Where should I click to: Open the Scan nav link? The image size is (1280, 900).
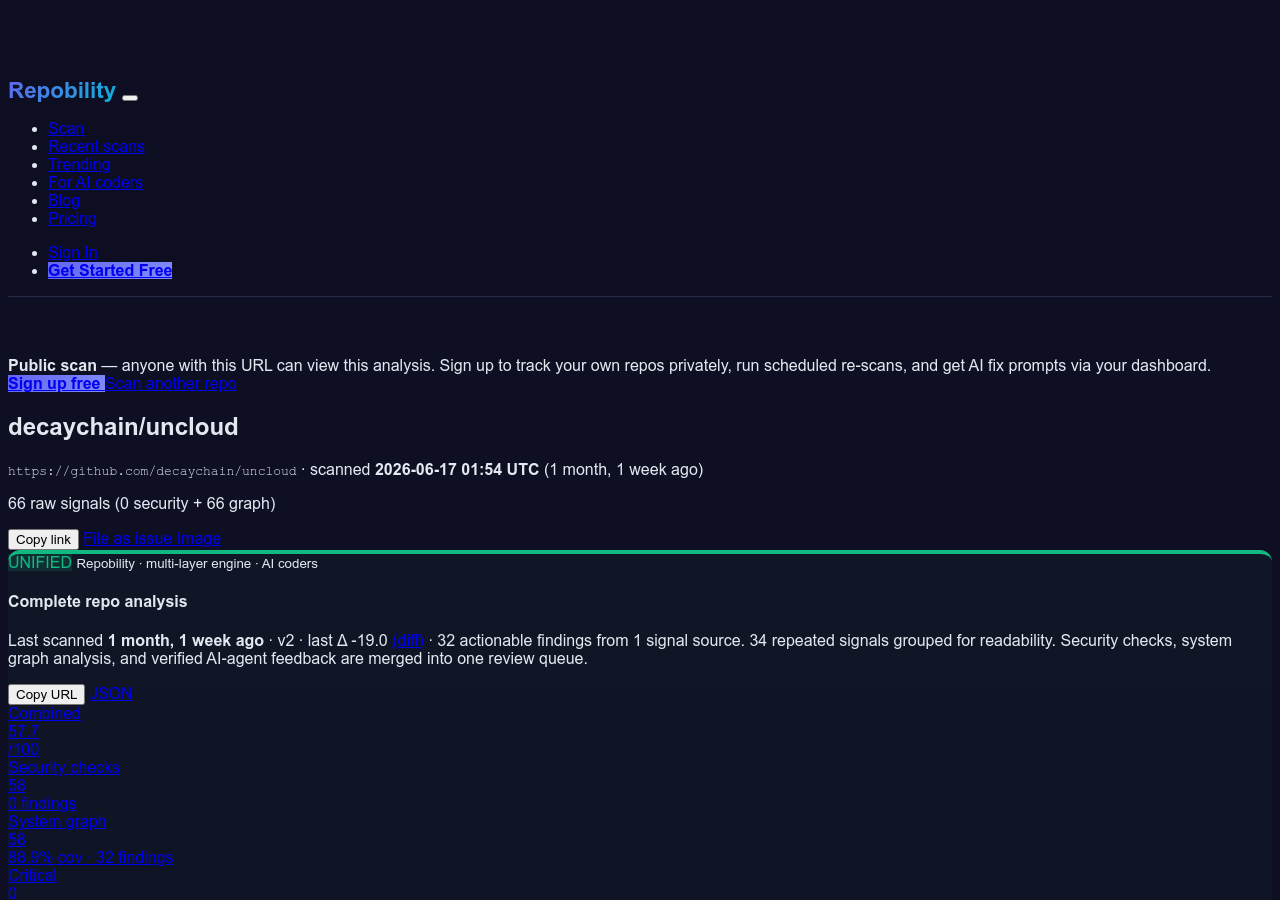pyautogui.click(x=66, y=128)
